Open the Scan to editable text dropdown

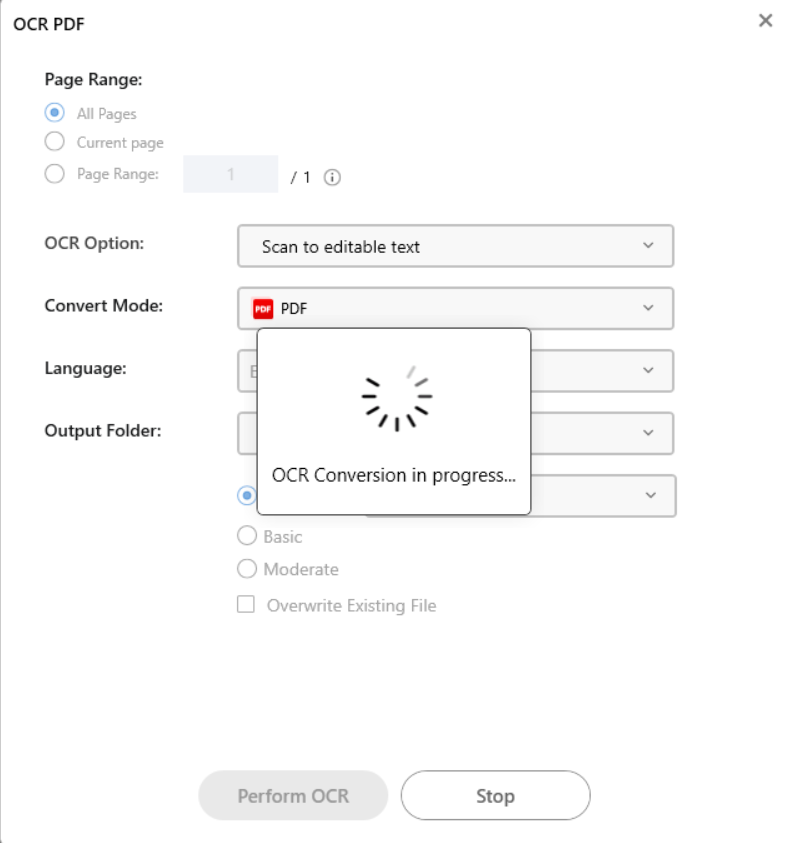(455, 246)
